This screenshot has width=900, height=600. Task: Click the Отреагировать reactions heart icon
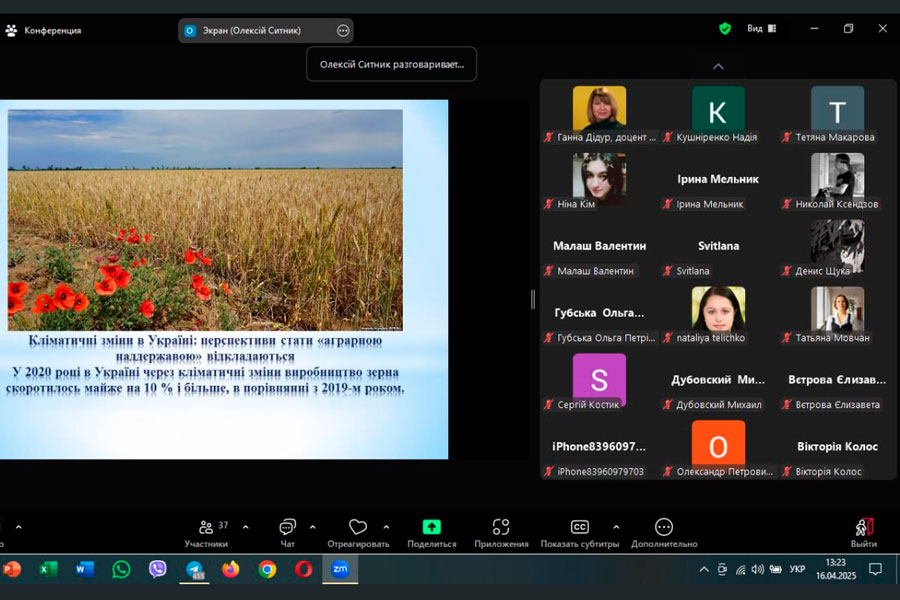pos(358,528)
